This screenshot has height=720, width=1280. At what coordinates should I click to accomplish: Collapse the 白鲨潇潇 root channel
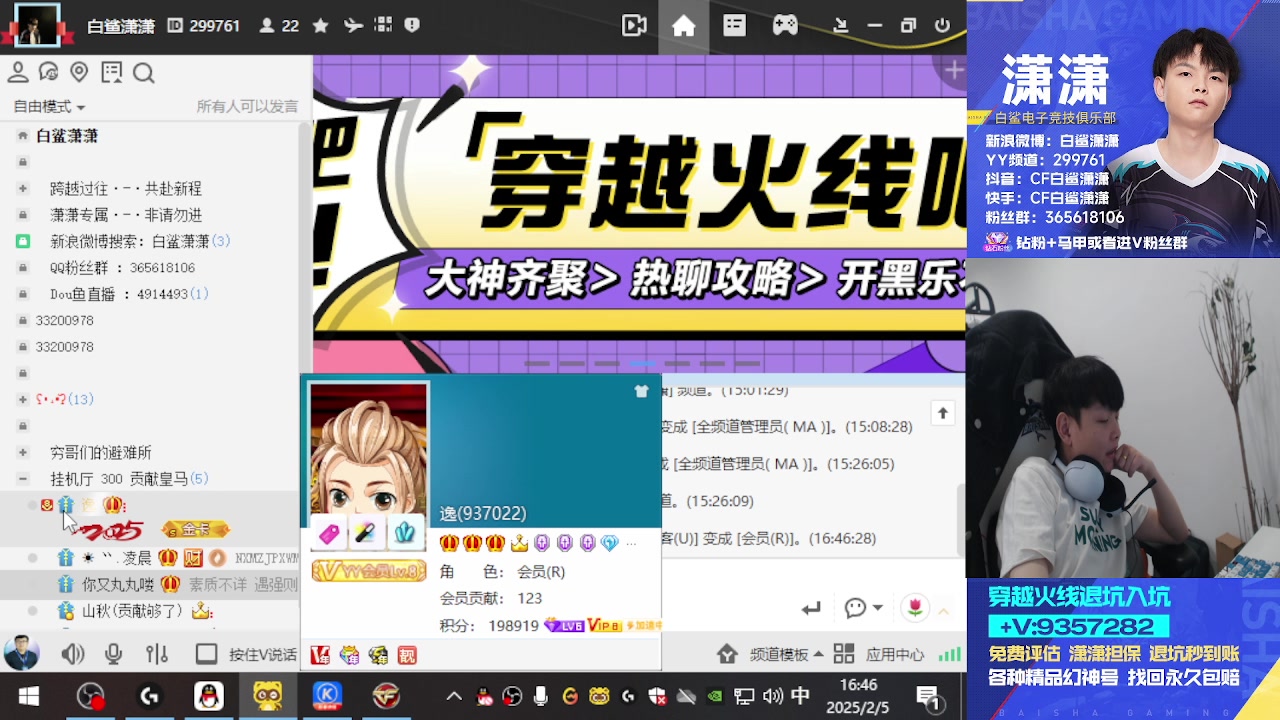[22, 136]
